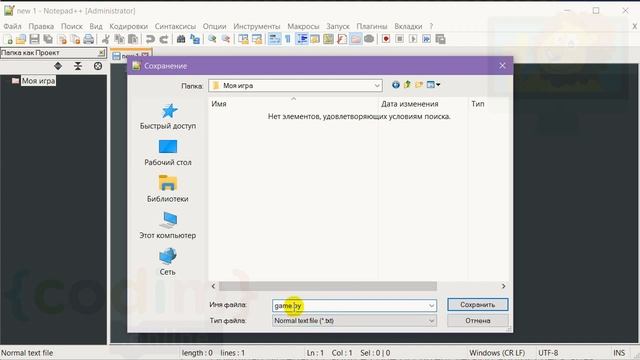
Task: Close the Папка как Проект panel
Action: 101,53
